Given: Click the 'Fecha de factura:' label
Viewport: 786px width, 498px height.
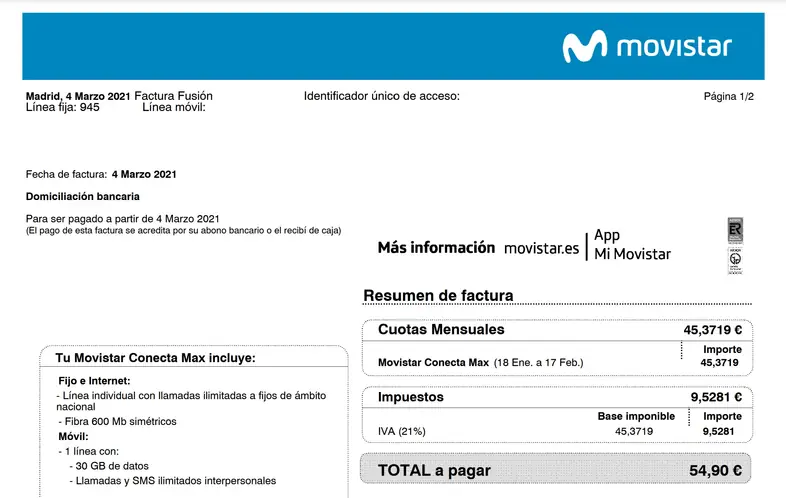Looking at the screenshot, I should [x=66, y=175].
